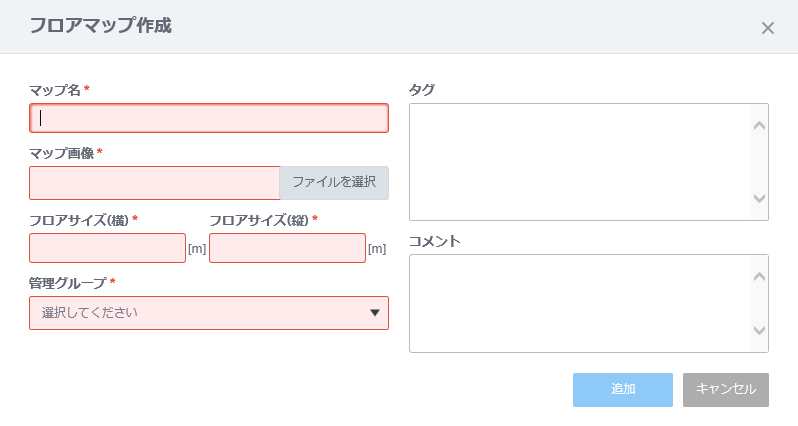
Task: Click the 管理グループ dropdown arrow icon
Action: 375,313
